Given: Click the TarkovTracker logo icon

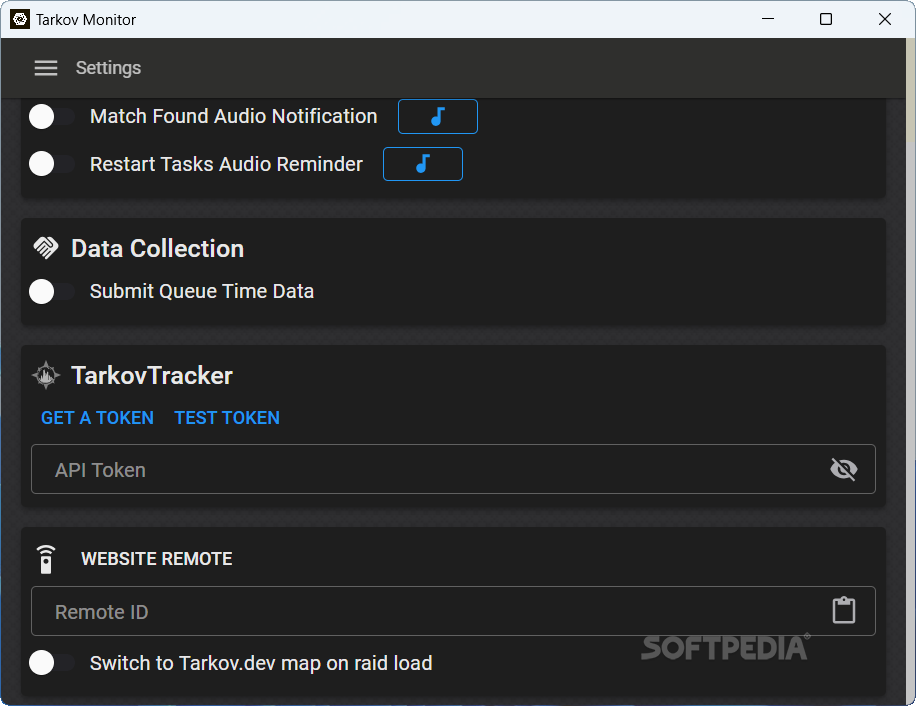Looking at the screenshot, I should (x=46, y=375).
